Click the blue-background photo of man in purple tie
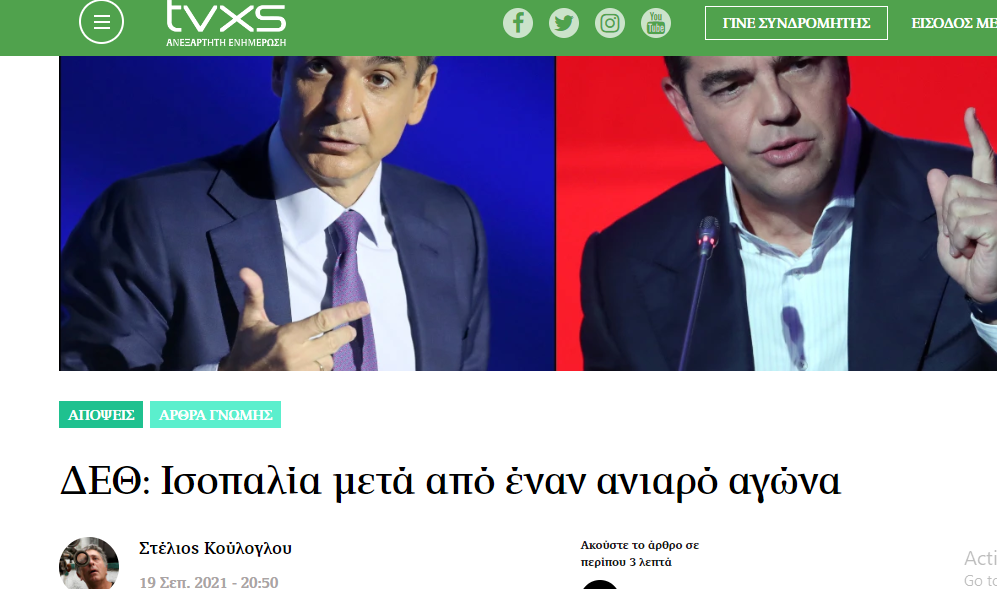The image size is (997, 589). click(307, 213)
